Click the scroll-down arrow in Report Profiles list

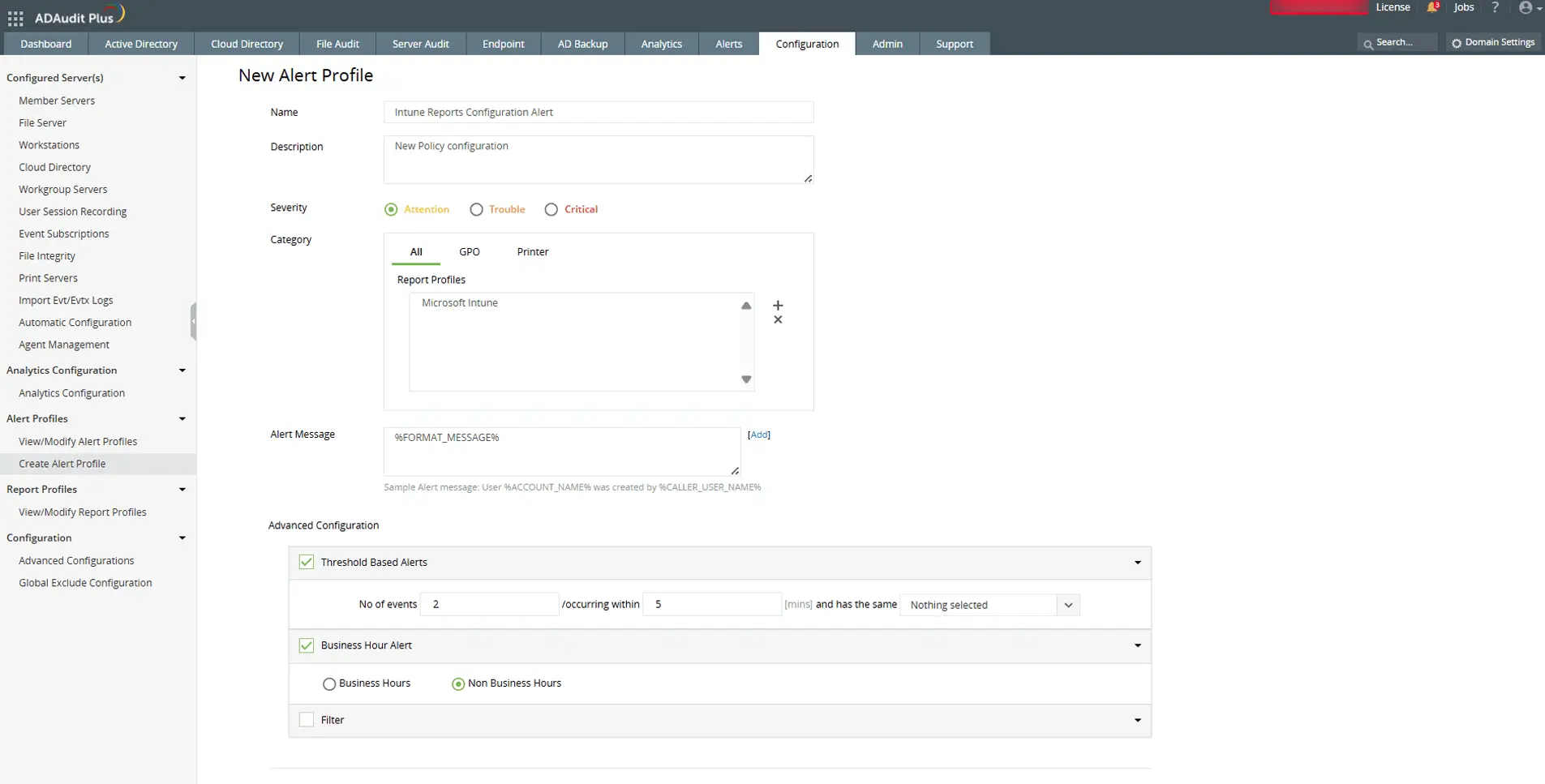(x=745, y=379)
